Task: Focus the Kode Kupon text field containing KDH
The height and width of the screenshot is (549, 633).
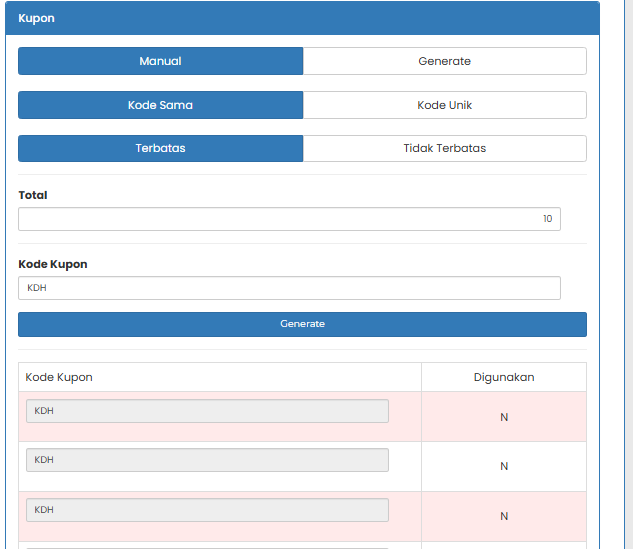Action: [x=289, y=288]
